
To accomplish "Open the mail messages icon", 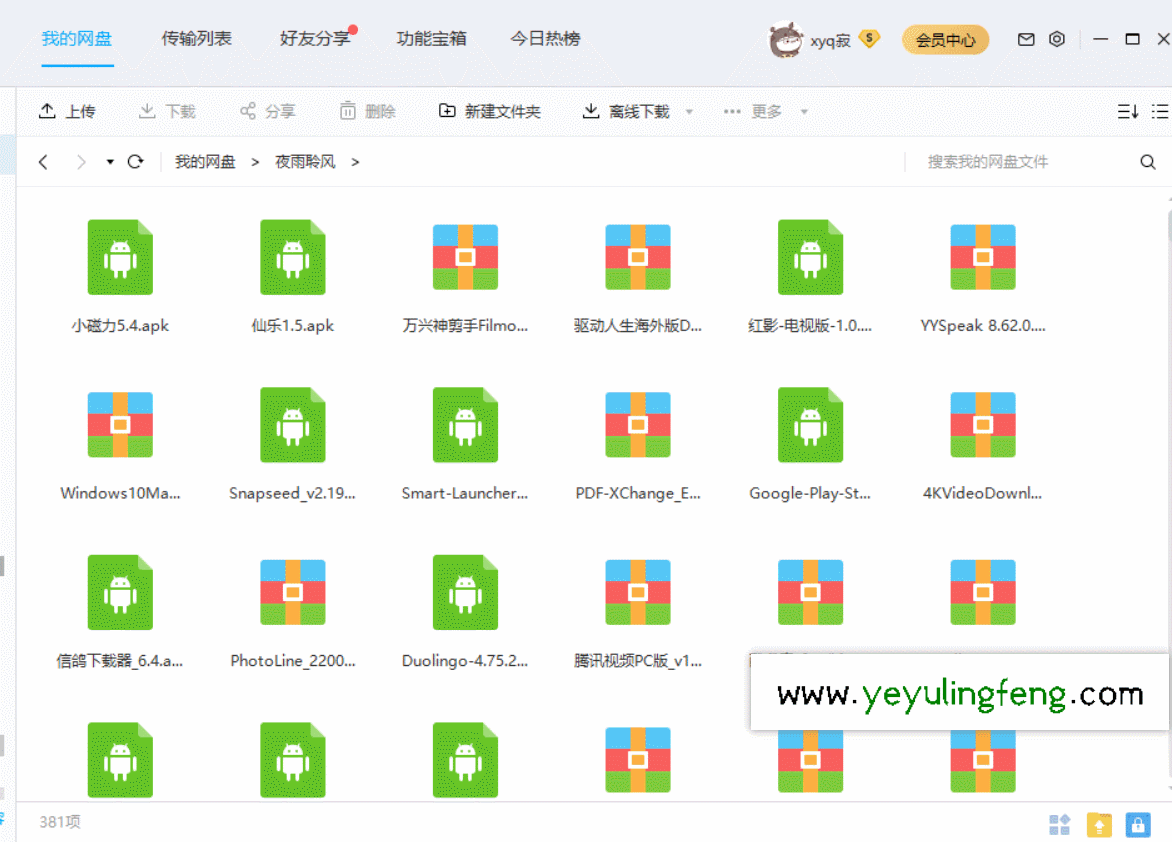I will coord(1026,39).
